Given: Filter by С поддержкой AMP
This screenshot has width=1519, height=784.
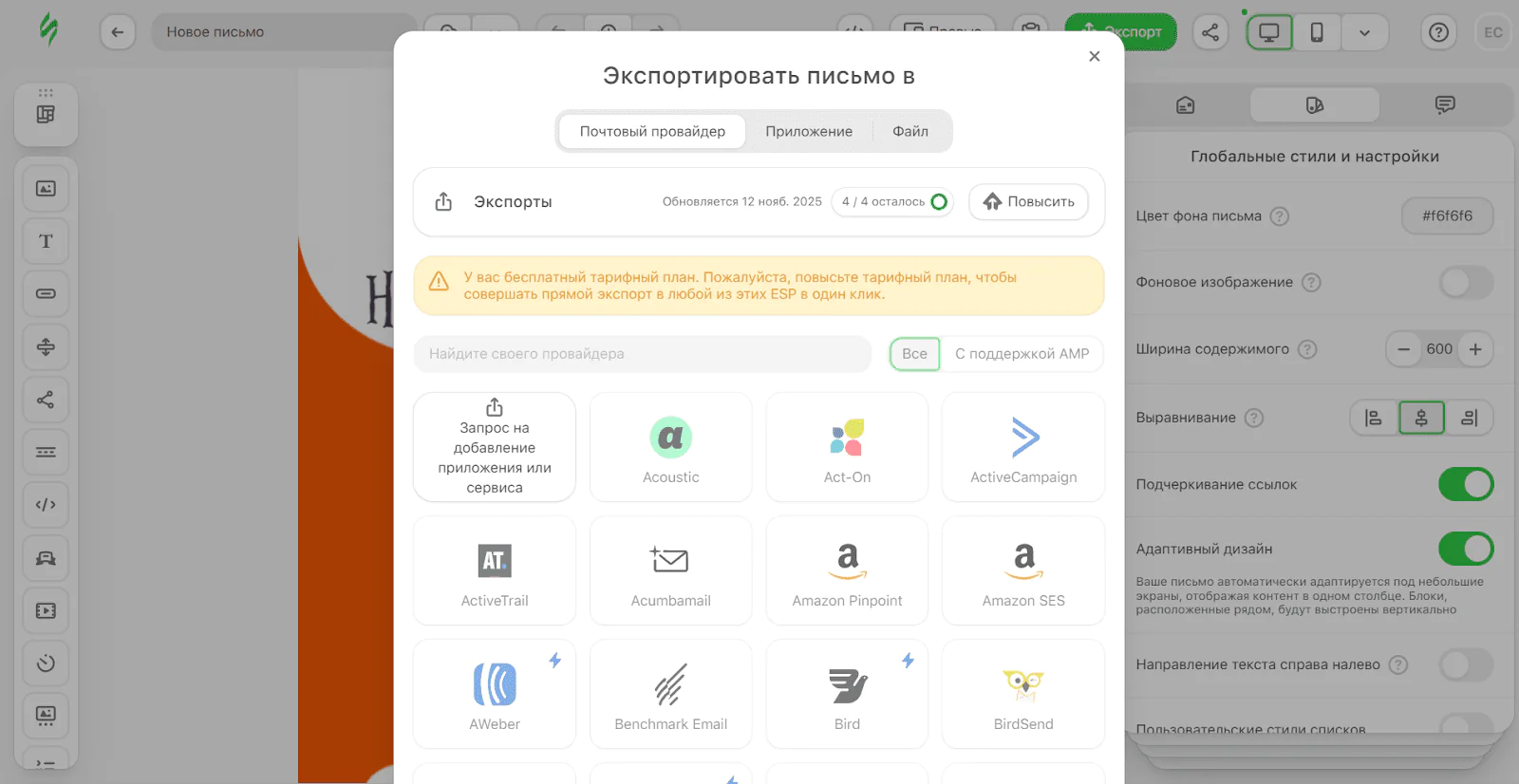Looking at the screenshot, I should click(1022, 353).
